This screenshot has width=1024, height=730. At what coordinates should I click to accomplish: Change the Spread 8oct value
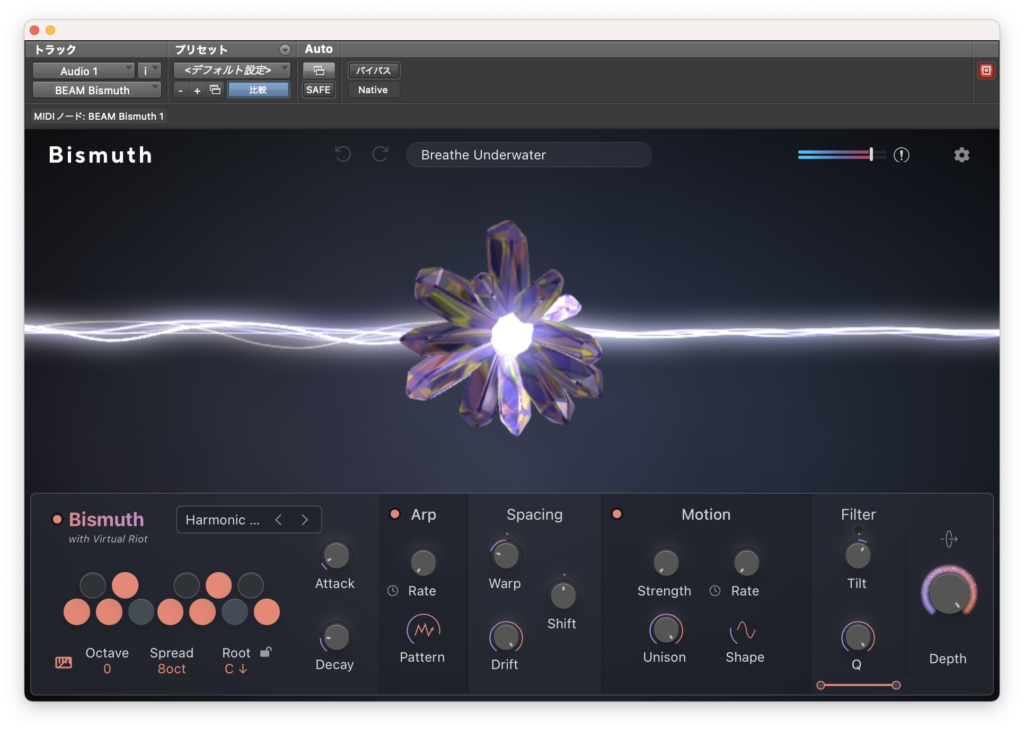coord(171,669)
